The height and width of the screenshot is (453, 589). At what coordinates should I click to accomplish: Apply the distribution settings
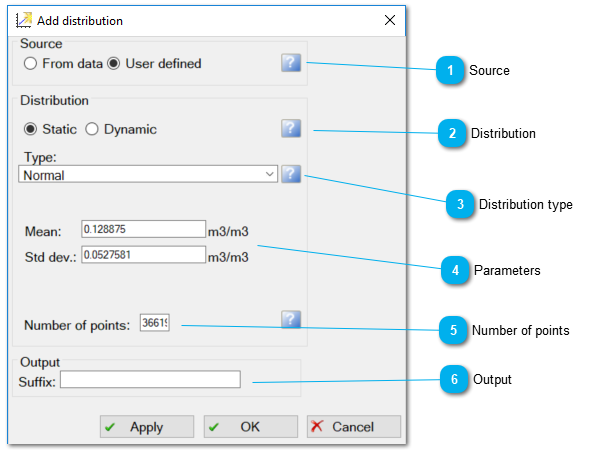[x=147, y=427]
